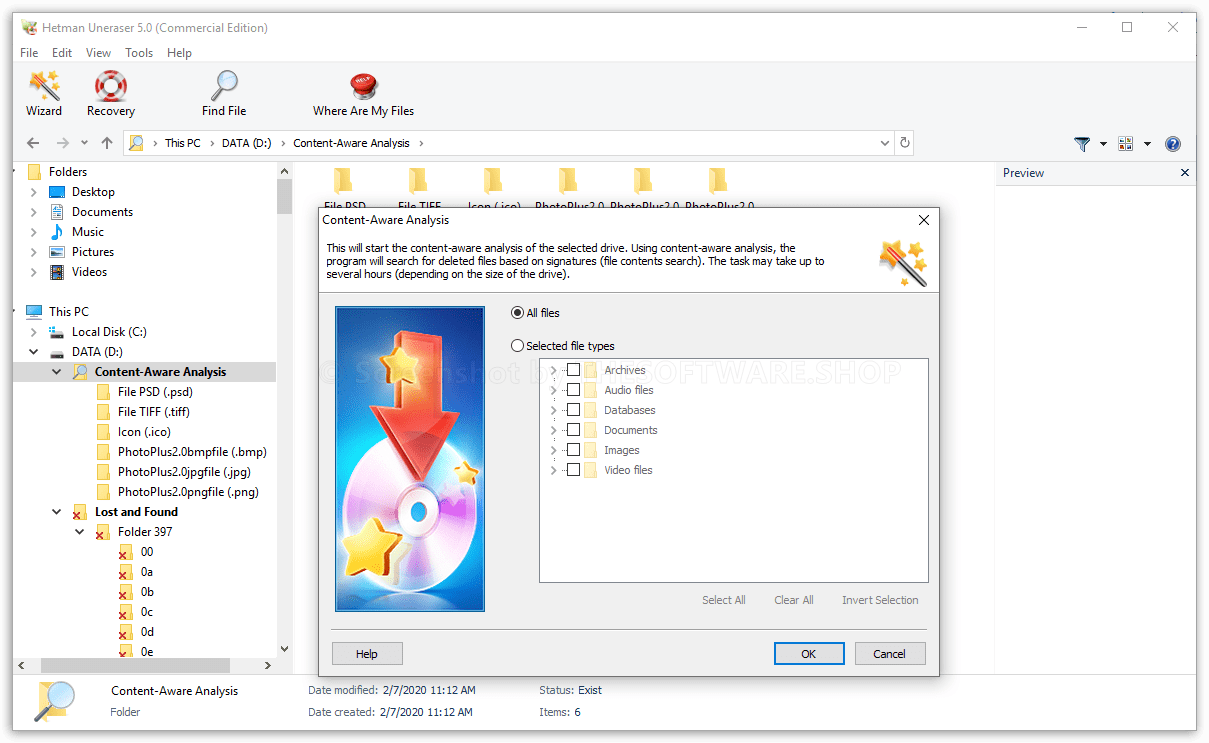Viewport: 1209px width, 743px height.
Task: Collapse Folder 397 in the folder tree
Action: tap(79, 531)
